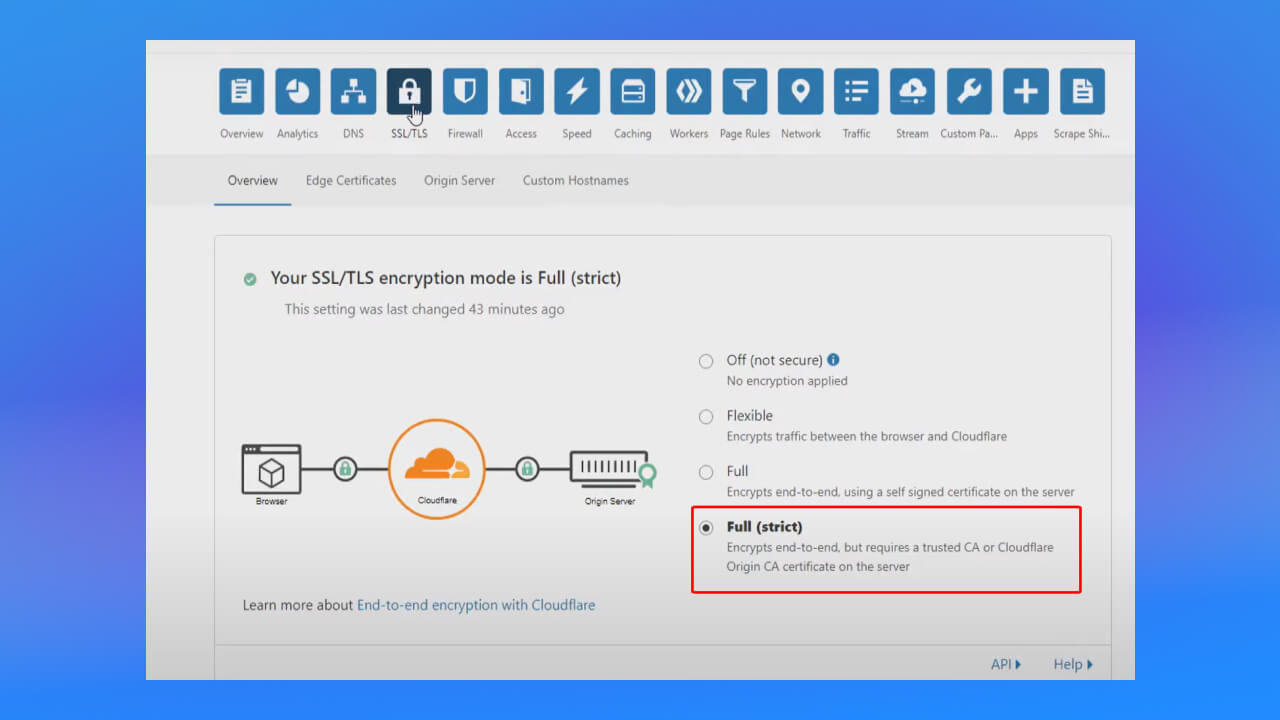
Task: Click the Cloudflare logo in the diagram
Action: click(437, 470)
